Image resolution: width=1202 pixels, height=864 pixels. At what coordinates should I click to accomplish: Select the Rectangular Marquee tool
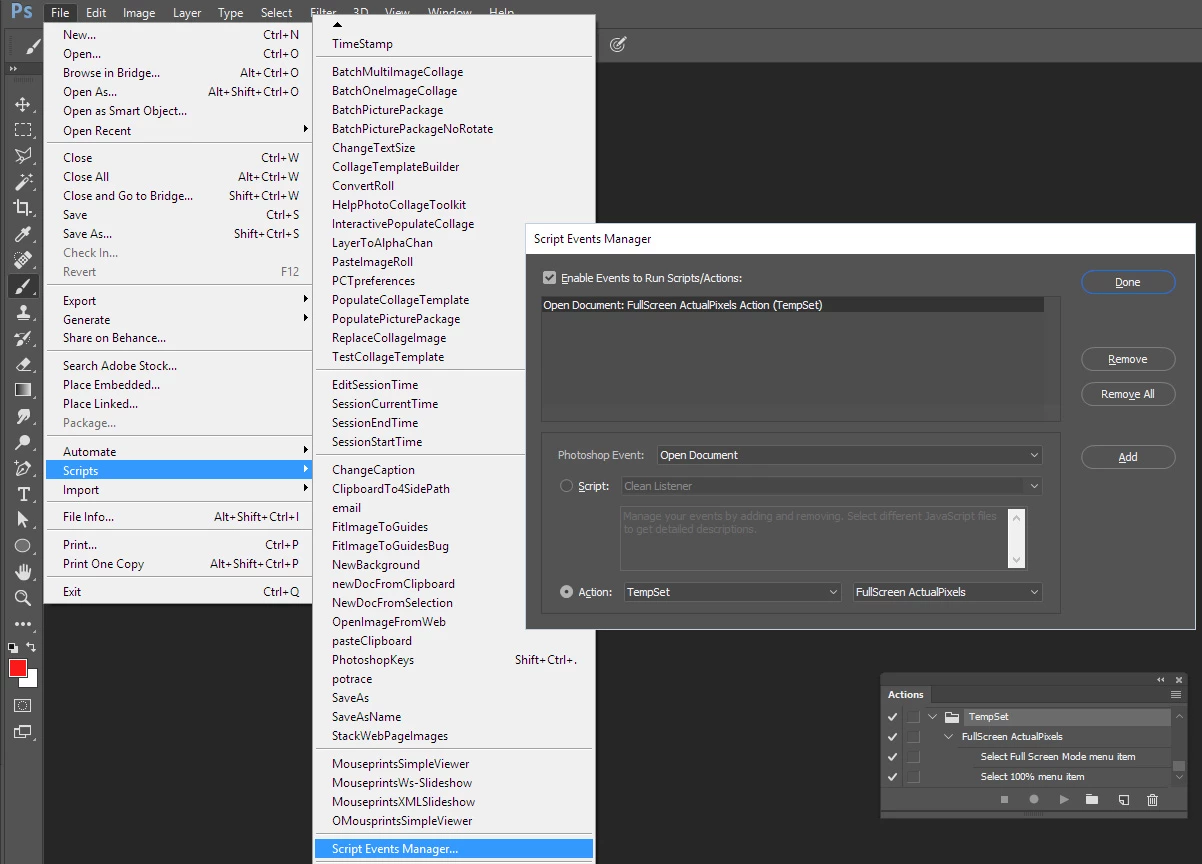(x=22, y=130)
